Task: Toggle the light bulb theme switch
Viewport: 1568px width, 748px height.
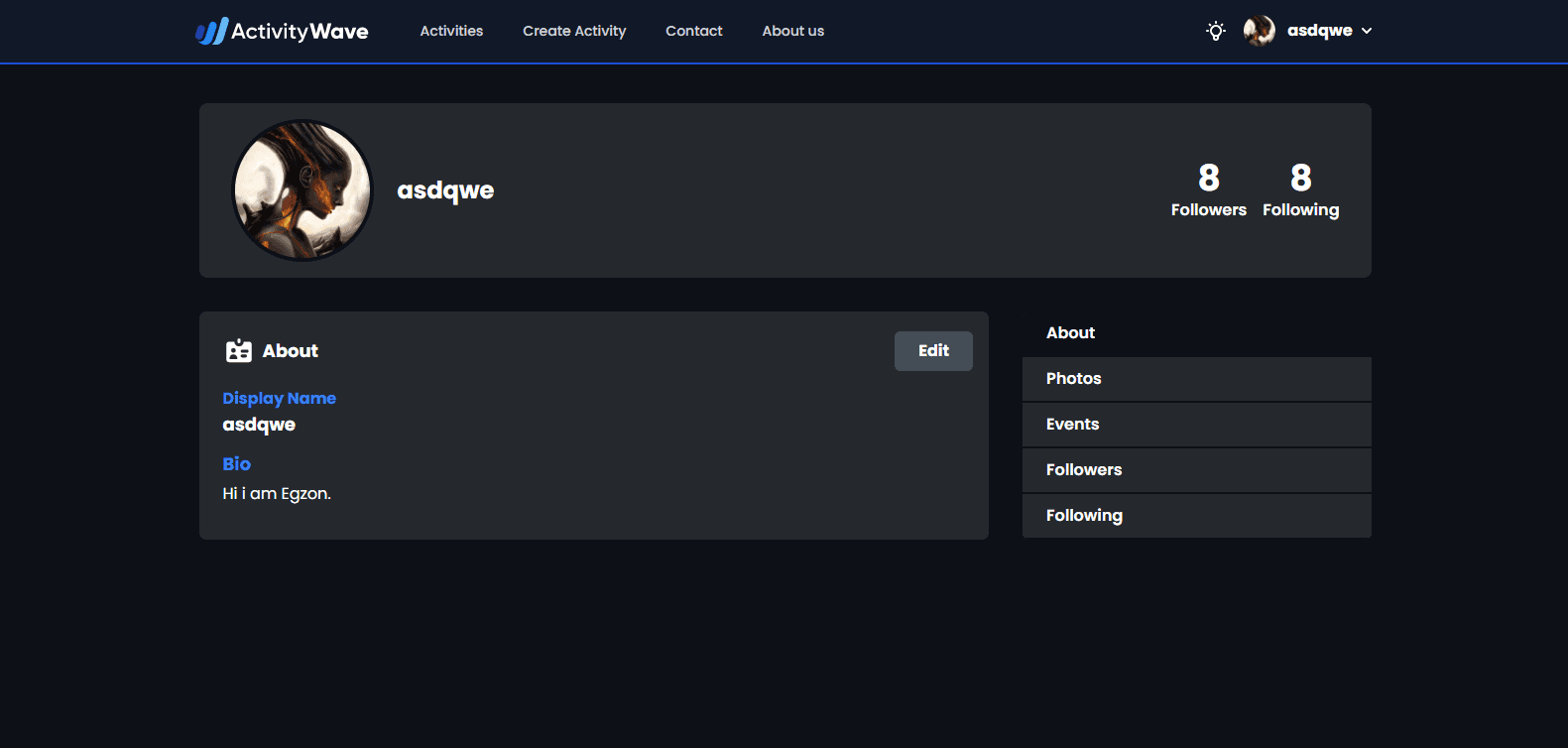Action: pos(1215,31)
